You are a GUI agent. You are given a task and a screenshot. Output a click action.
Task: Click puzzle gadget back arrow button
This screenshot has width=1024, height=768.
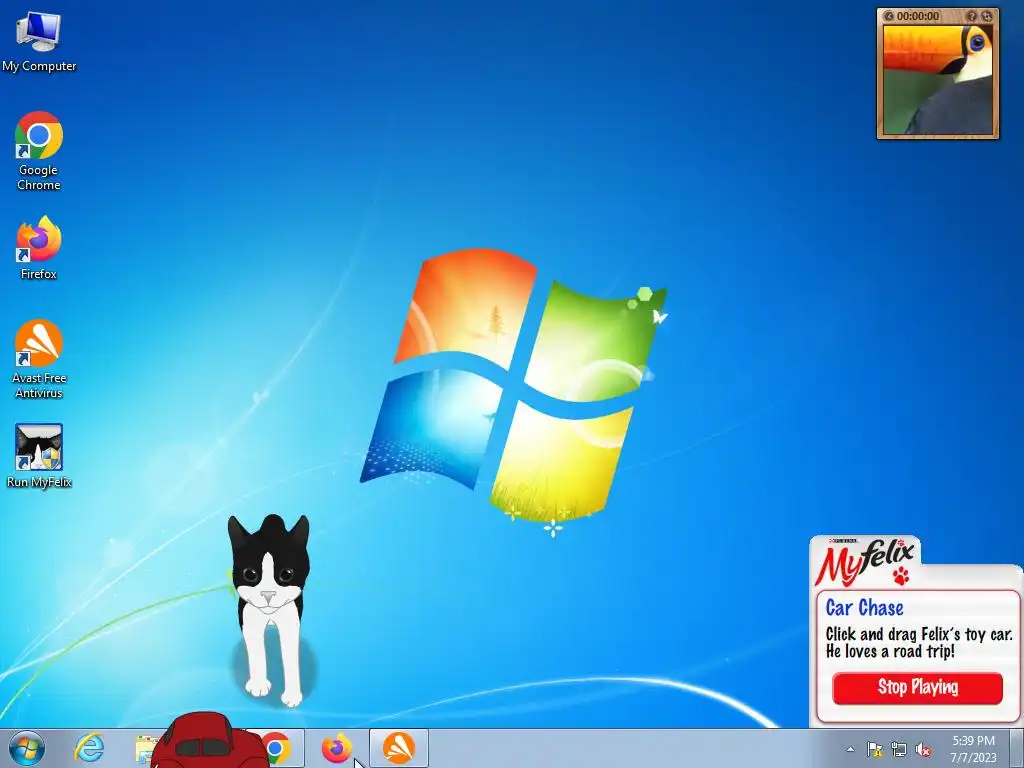pos(888,16)
